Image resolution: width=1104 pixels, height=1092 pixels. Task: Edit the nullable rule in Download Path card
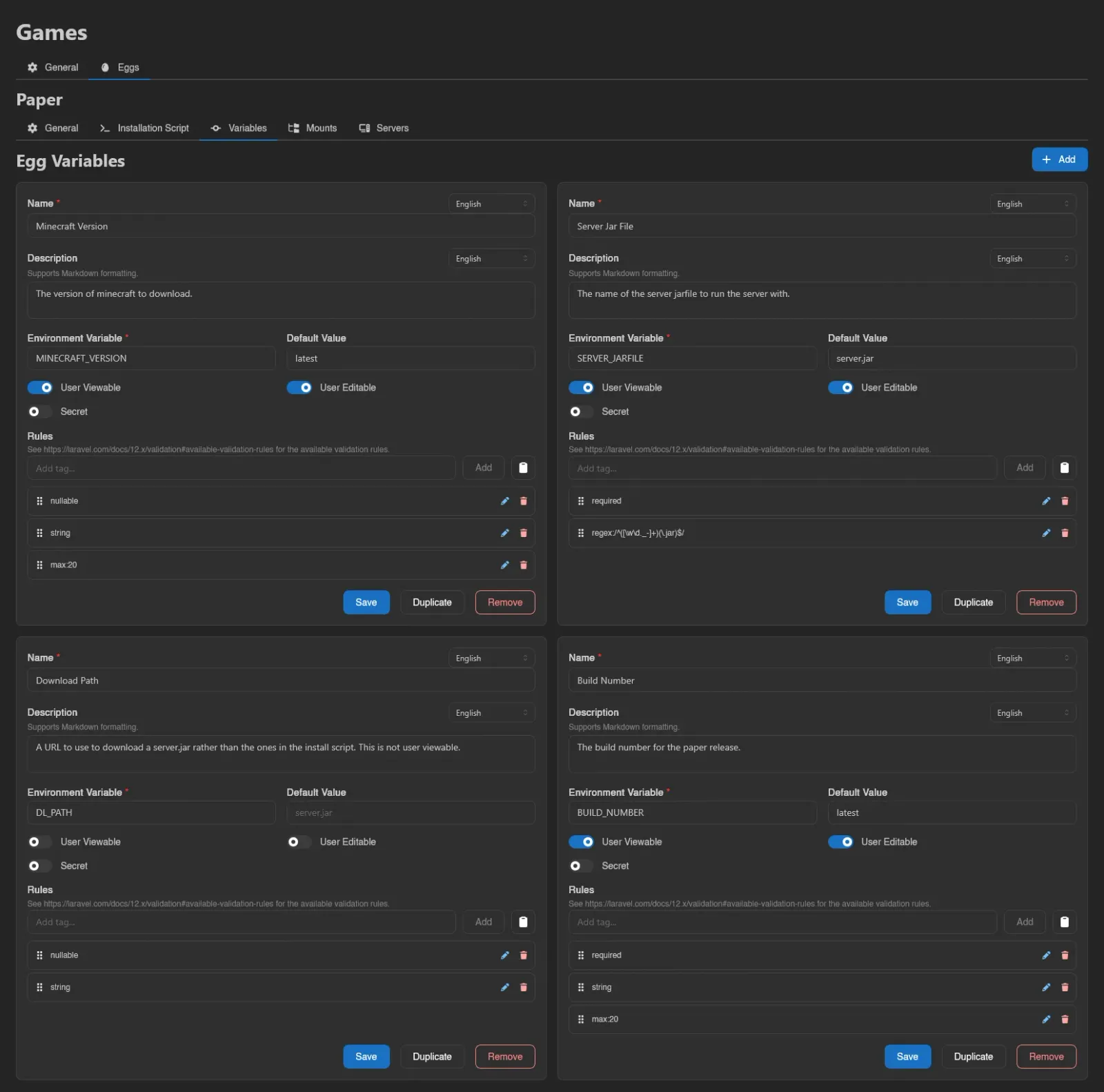click(x=505, y=955)
